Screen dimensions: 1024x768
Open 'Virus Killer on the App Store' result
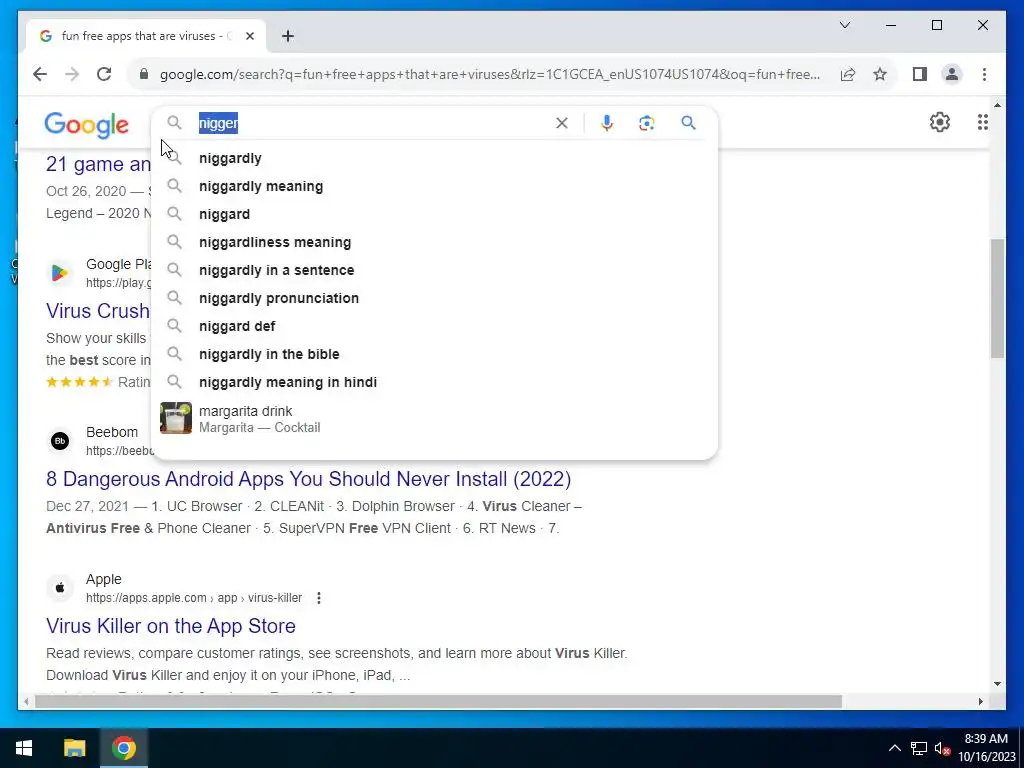point(170,626)
